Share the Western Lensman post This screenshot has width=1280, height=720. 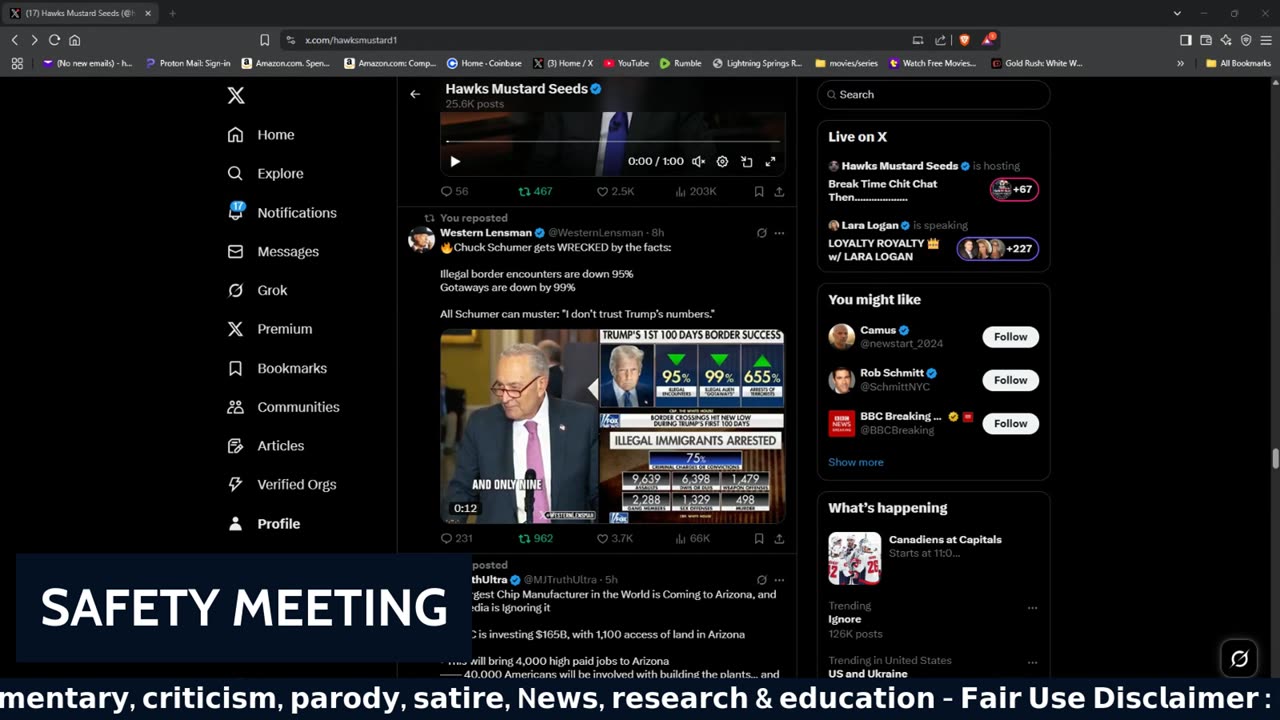(779, 538)
